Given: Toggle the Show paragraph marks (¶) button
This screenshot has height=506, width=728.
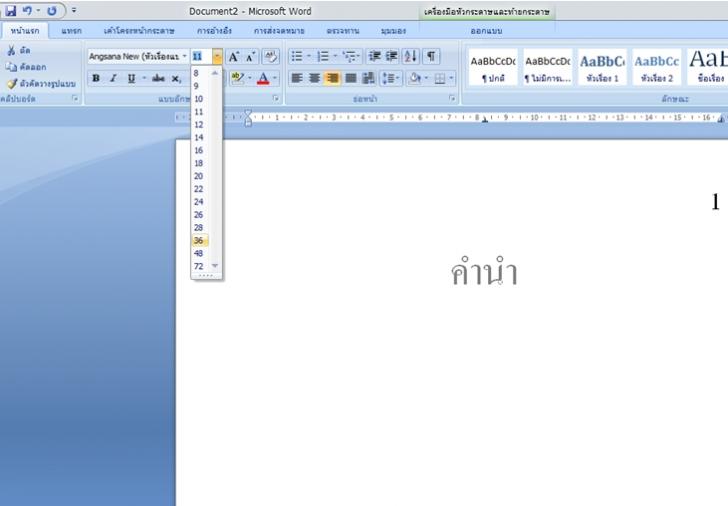Looking at the screenshot, I should point(431,57).
